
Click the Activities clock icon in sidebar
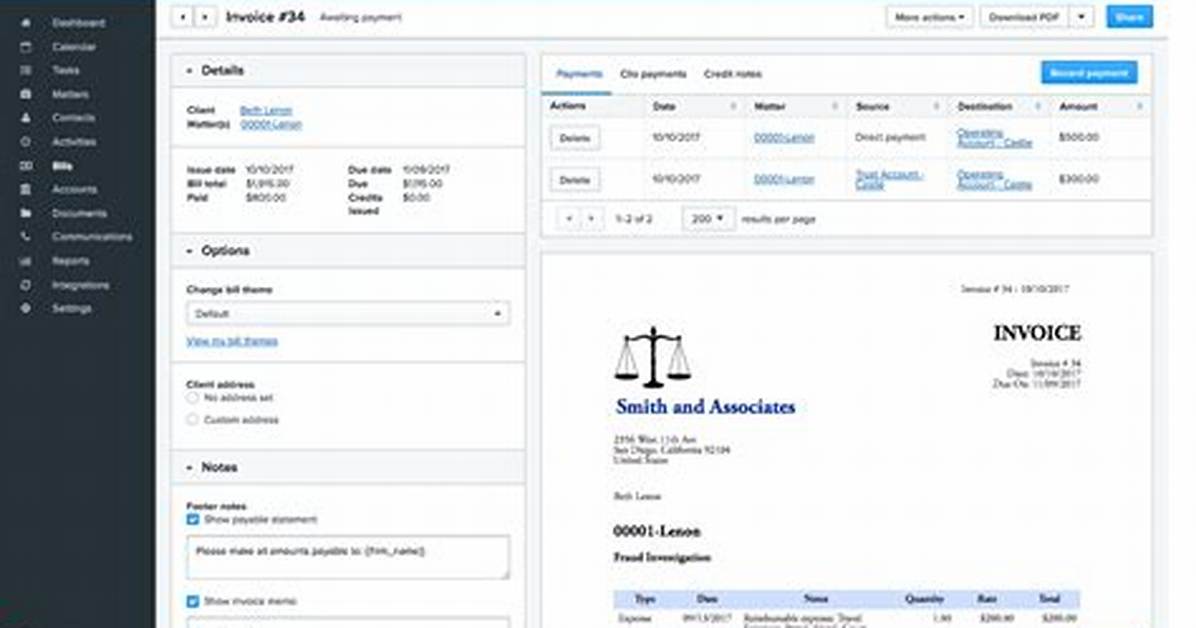26,142
